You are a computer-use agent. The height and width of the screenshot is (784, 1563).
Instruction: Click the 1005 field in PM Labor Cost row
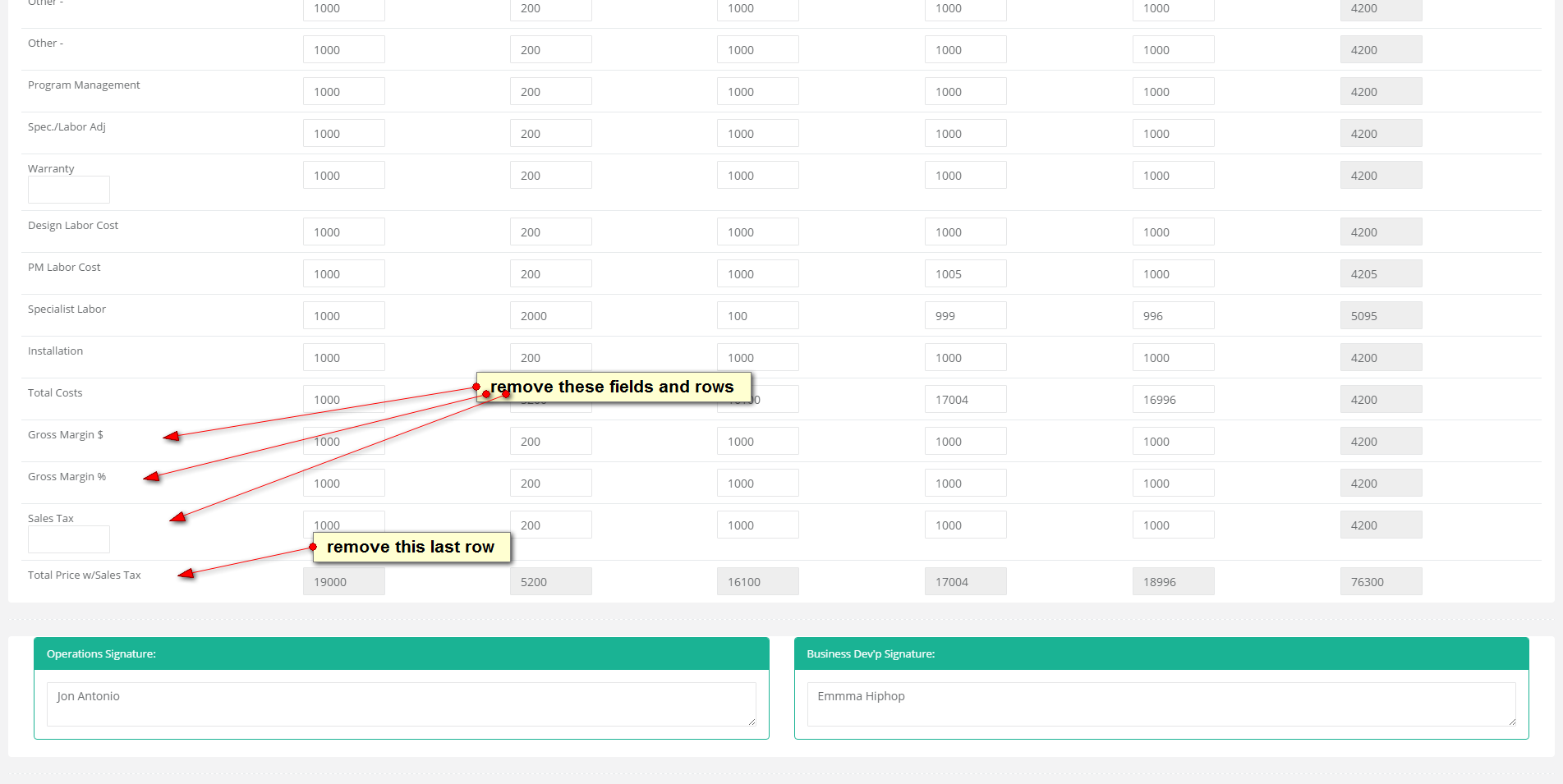click(x=966, y=273)
